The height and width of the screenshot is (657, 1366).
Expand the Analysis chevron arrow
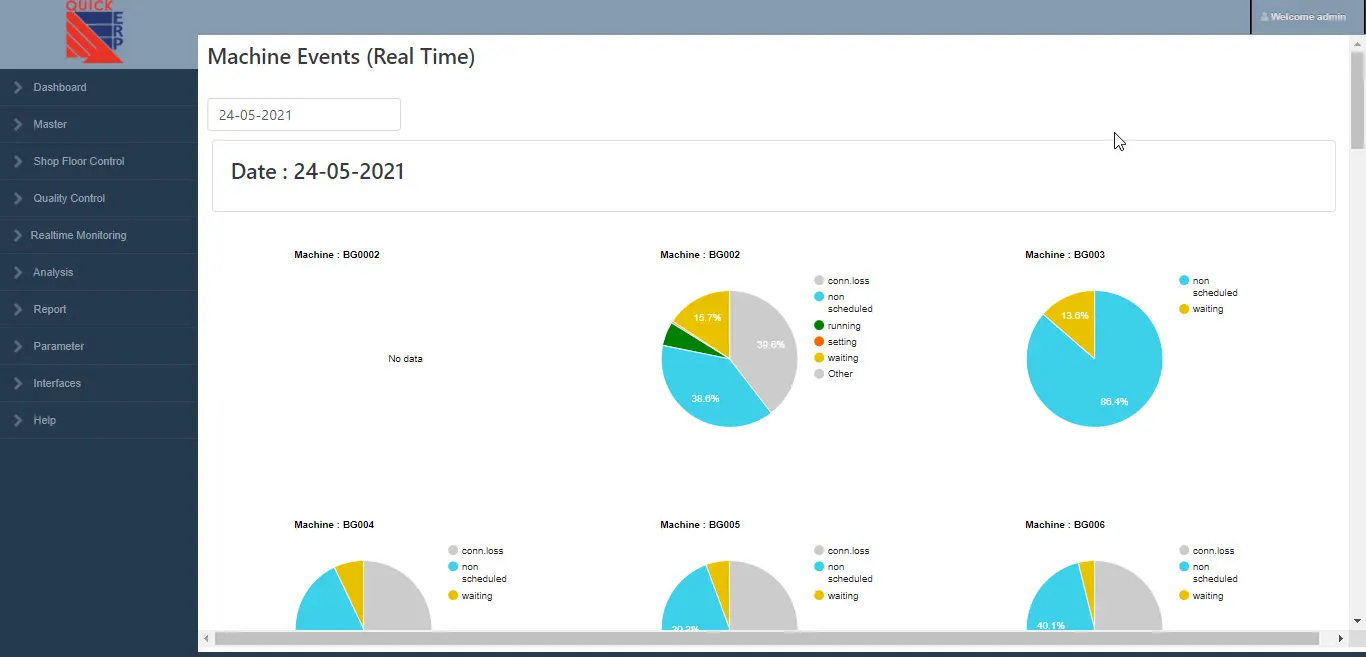pyautogui.click(x=18, y=272)
